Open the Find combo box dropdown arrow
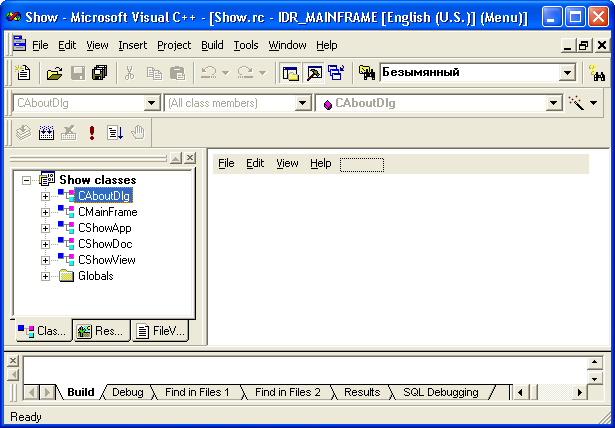The height and width of the screenshot is (428, 615). tap(567, 73)
